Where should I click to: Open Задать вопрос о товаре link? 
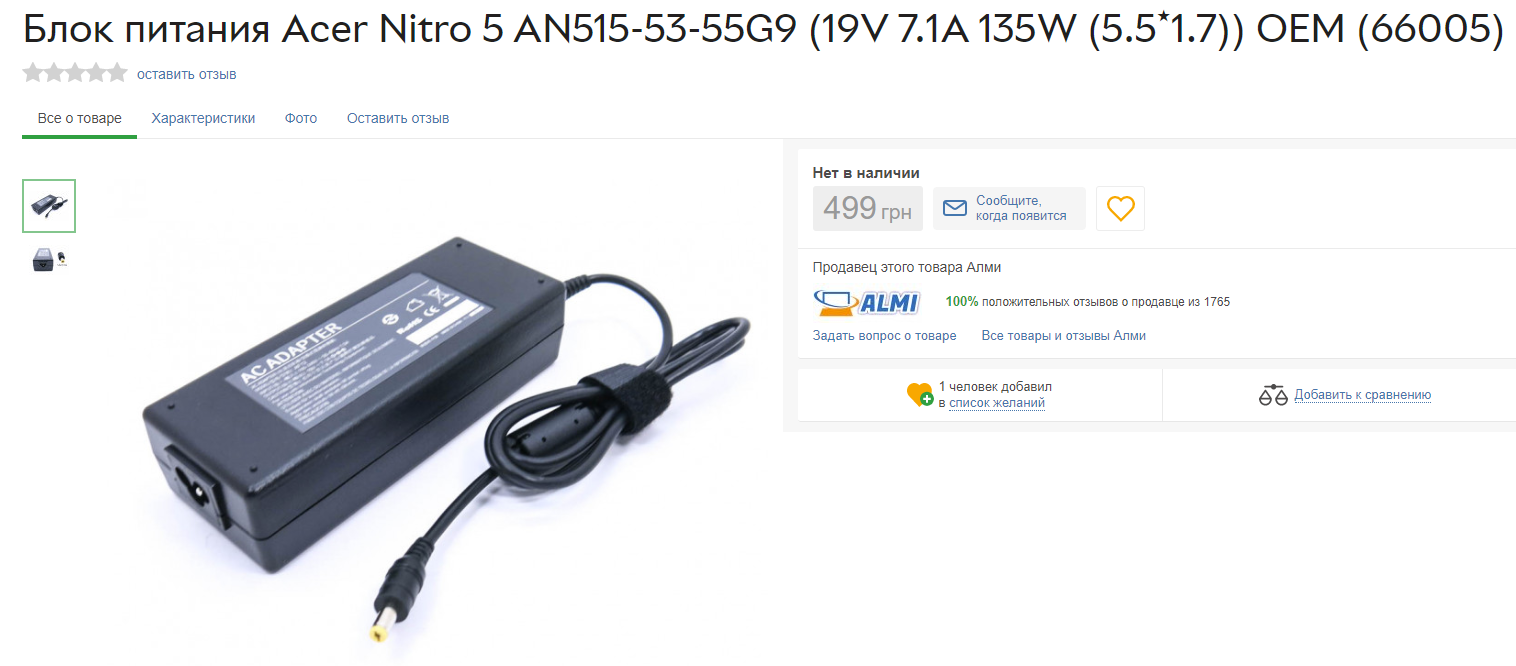tap(885, 336)
